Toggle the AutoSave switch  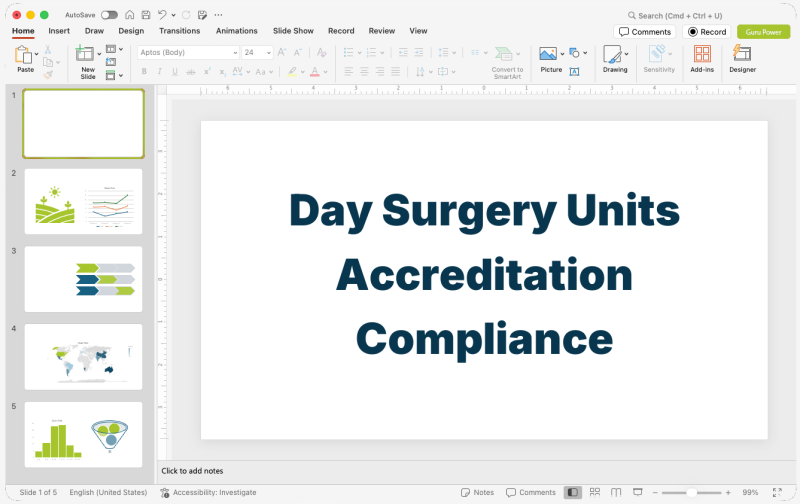tap(109, 15)
